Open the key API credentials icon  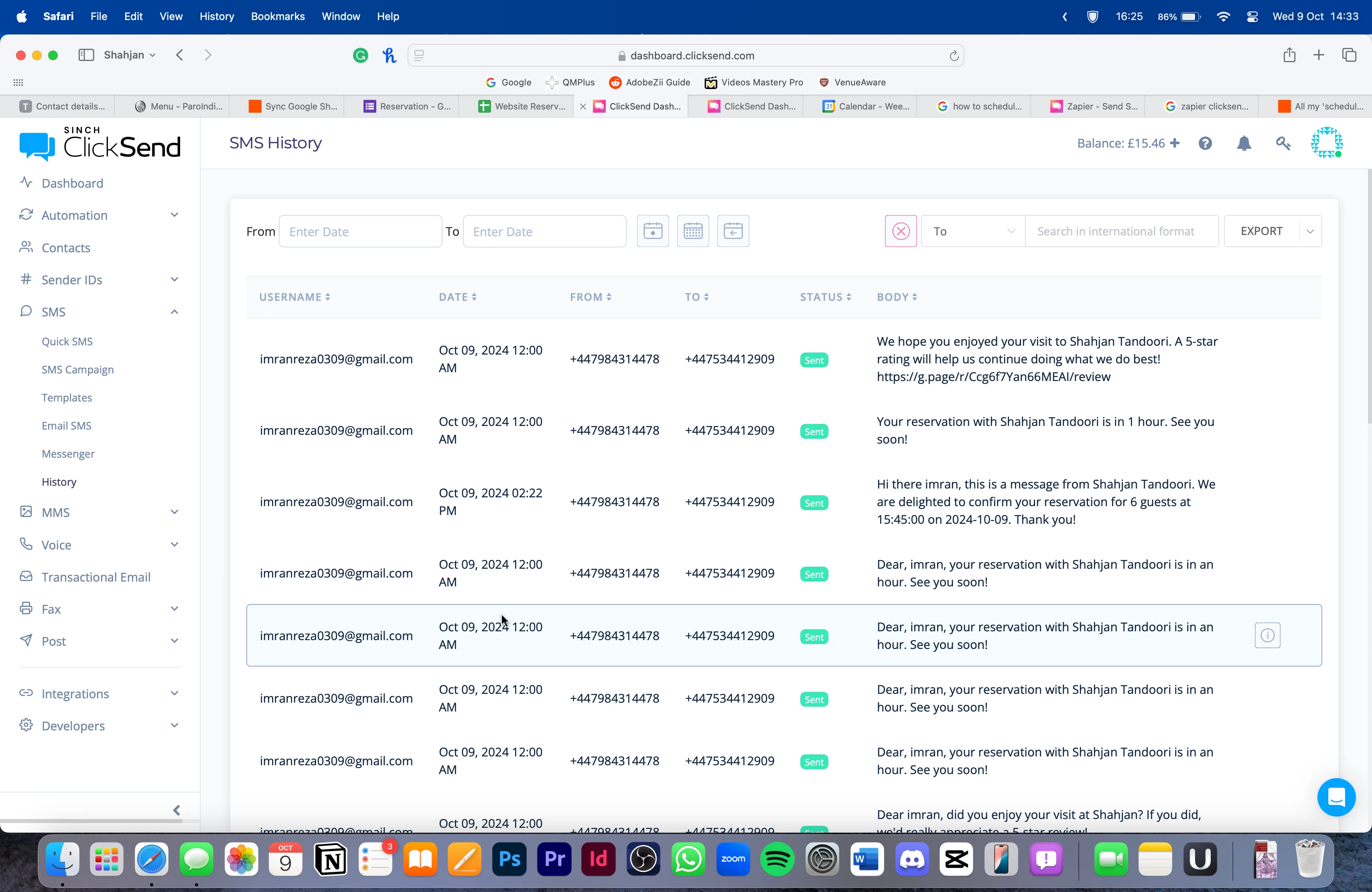pyautogui.click(x=1283, y=144)
